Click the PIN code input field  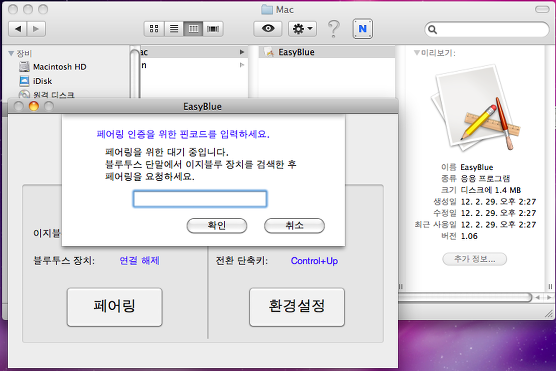[x=200, y=199]
